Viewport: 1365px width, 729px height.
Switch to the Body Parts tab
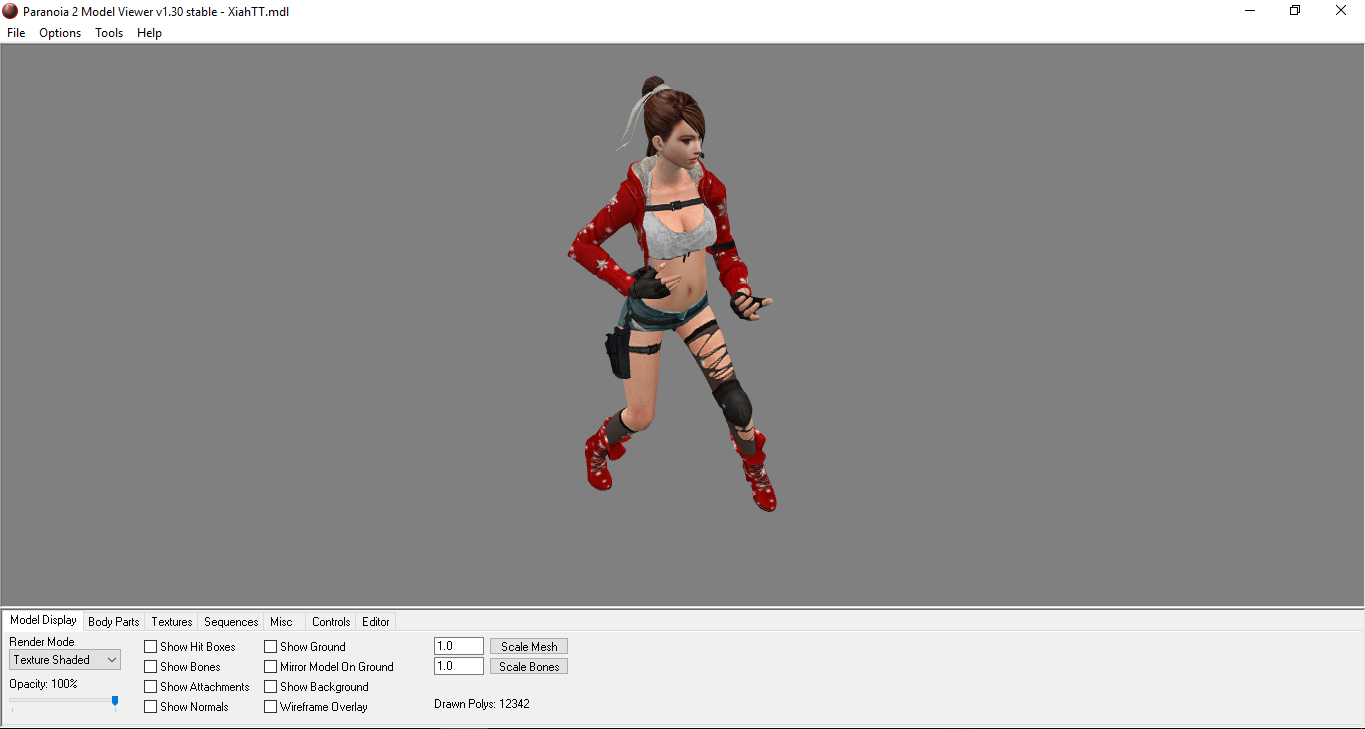coord(114,622)
